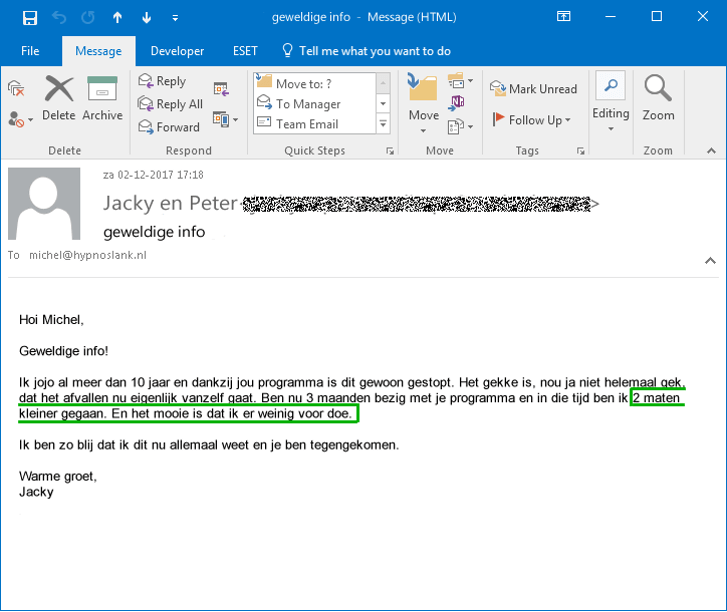Click the greeting 'Hoi Michel,'

[51, 320]
